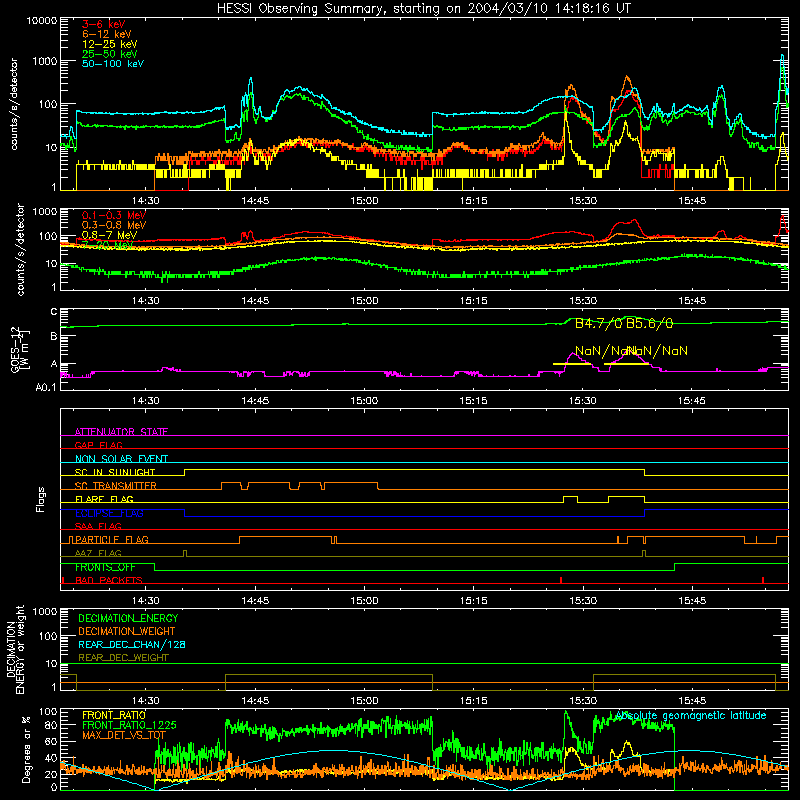
Task: Click the 0.1-0.3 MeV legend label
Action: point(114,215)
